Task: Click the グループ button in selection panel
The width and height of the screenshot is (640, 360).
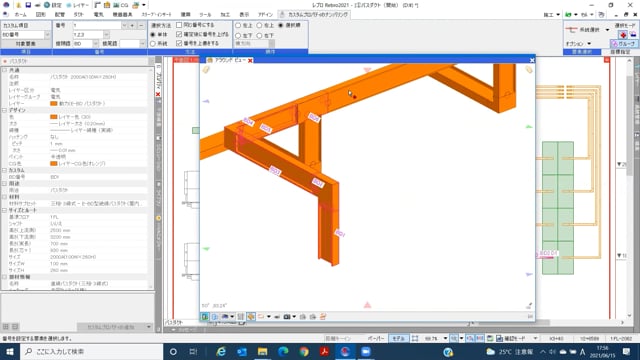Action: pyautogui.click(x=623, y=44)
